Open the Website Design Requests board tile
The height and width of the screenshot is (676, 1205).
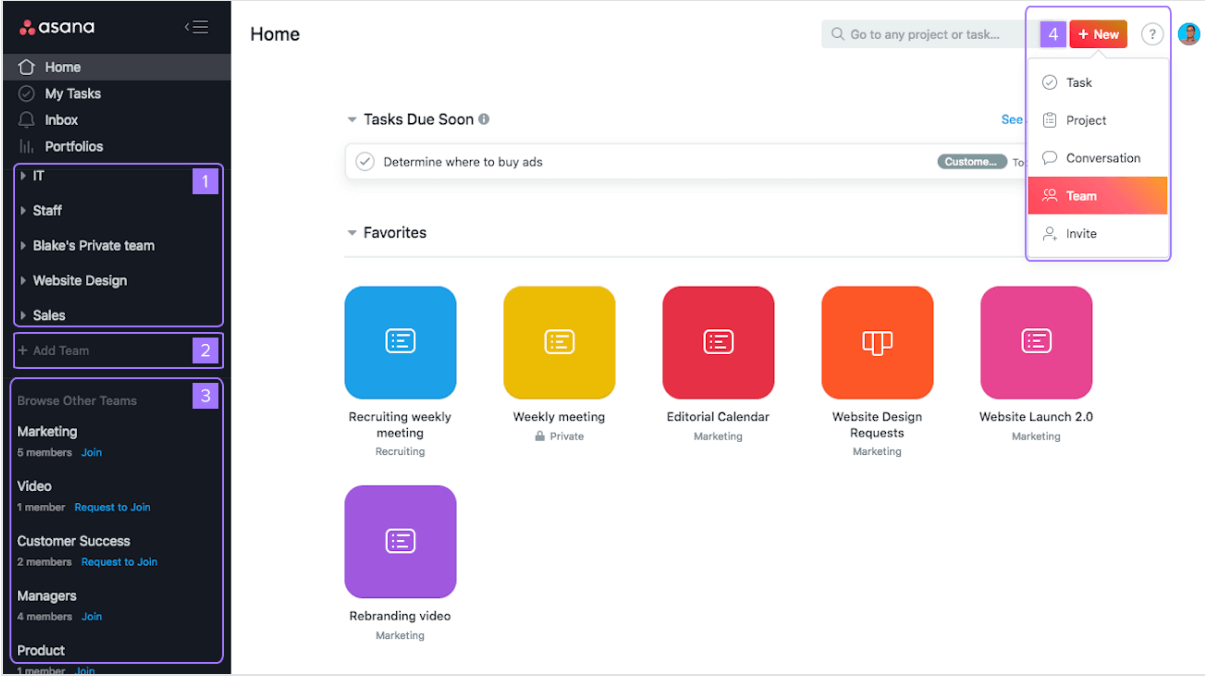(x=877, y=342)
